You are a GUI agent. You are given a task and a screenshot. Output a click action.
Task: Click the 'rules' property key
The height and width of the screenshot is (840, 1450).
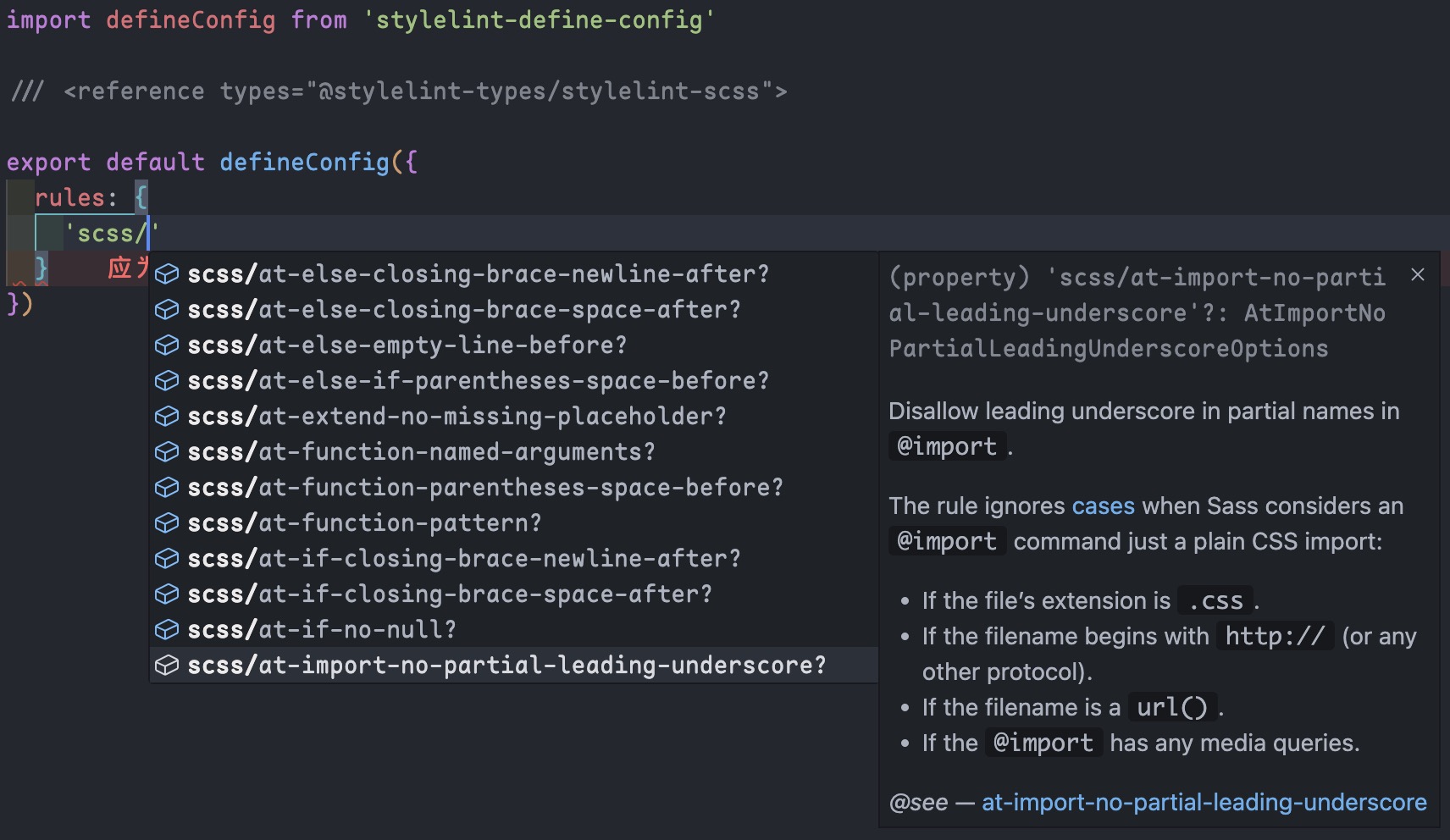coord(69,197)
